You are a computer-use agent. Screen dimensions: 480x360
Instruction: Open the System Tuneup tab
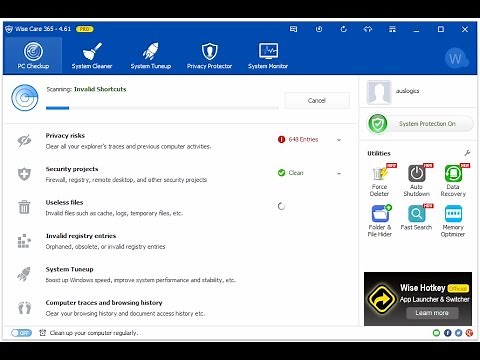pyautogui.click(x=151, y=55)
